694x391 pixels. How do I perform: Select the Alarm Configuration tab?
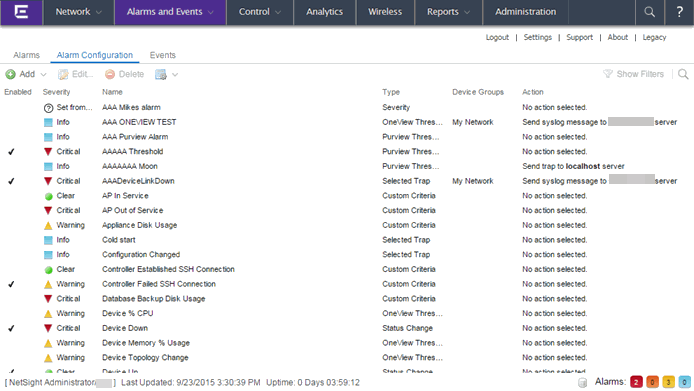pyautogui.click(x=95, y=55)
